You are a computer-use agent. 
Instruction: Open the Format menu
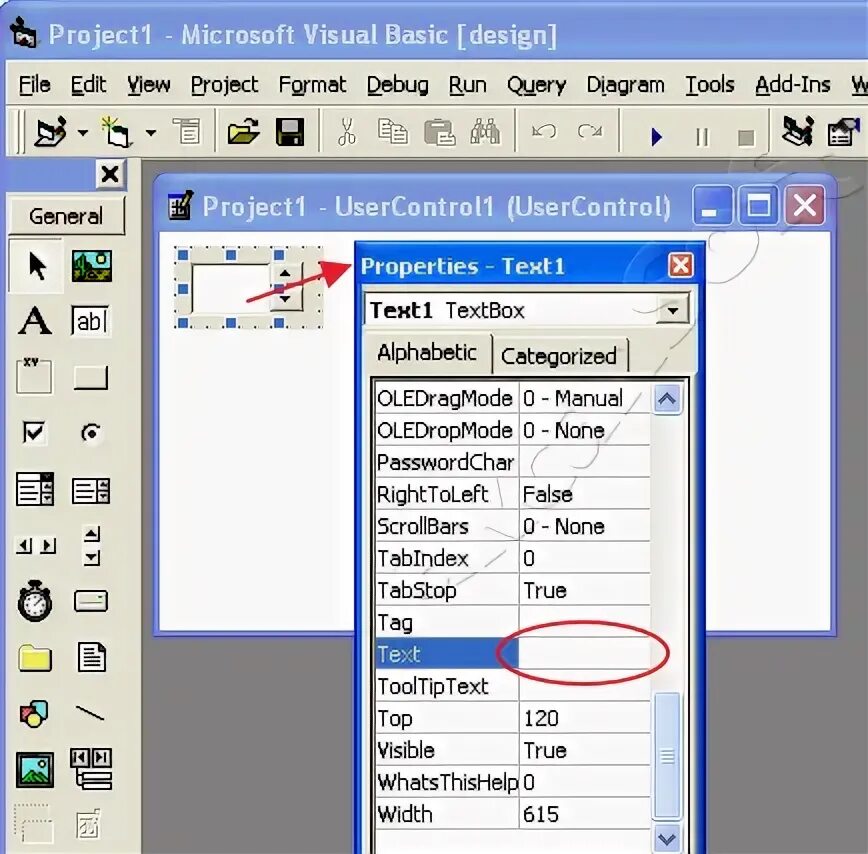(312, 85)
